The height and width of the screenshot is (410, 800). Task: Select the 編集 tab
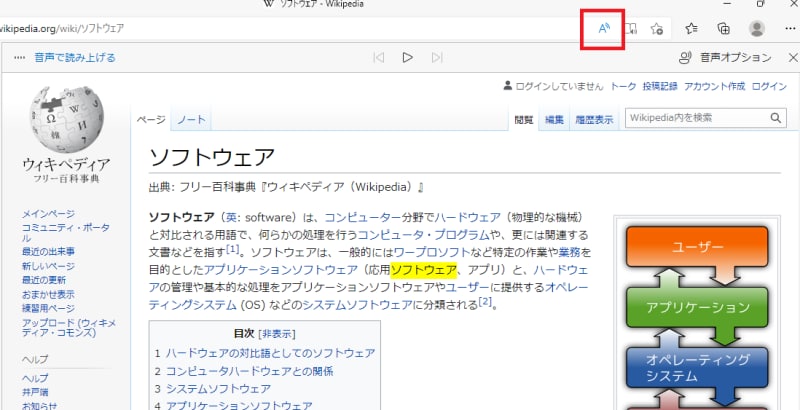coord(553,120)
